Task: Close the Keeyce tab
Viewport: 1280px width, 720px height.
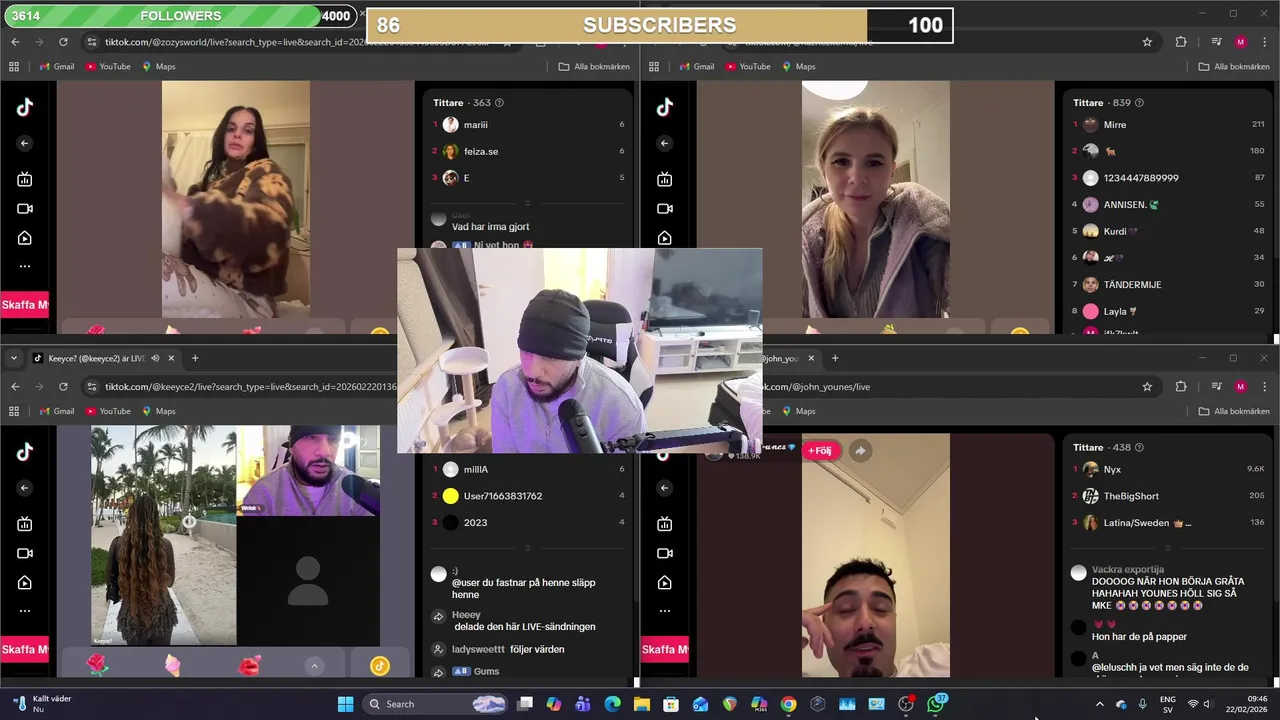Action: coord(171,358)
